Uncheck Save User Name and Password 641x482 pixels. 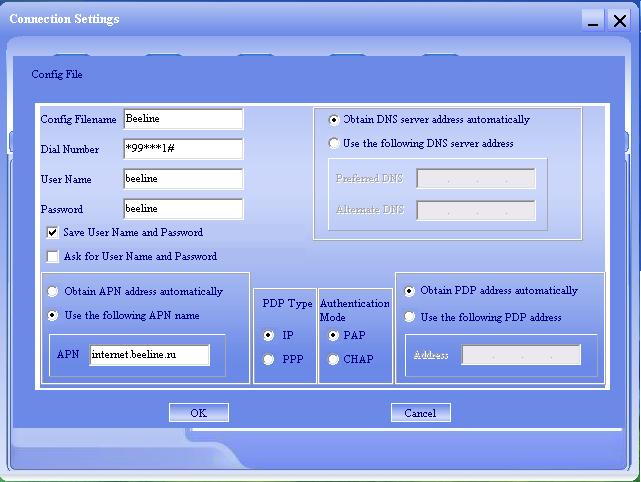[53, 232]
